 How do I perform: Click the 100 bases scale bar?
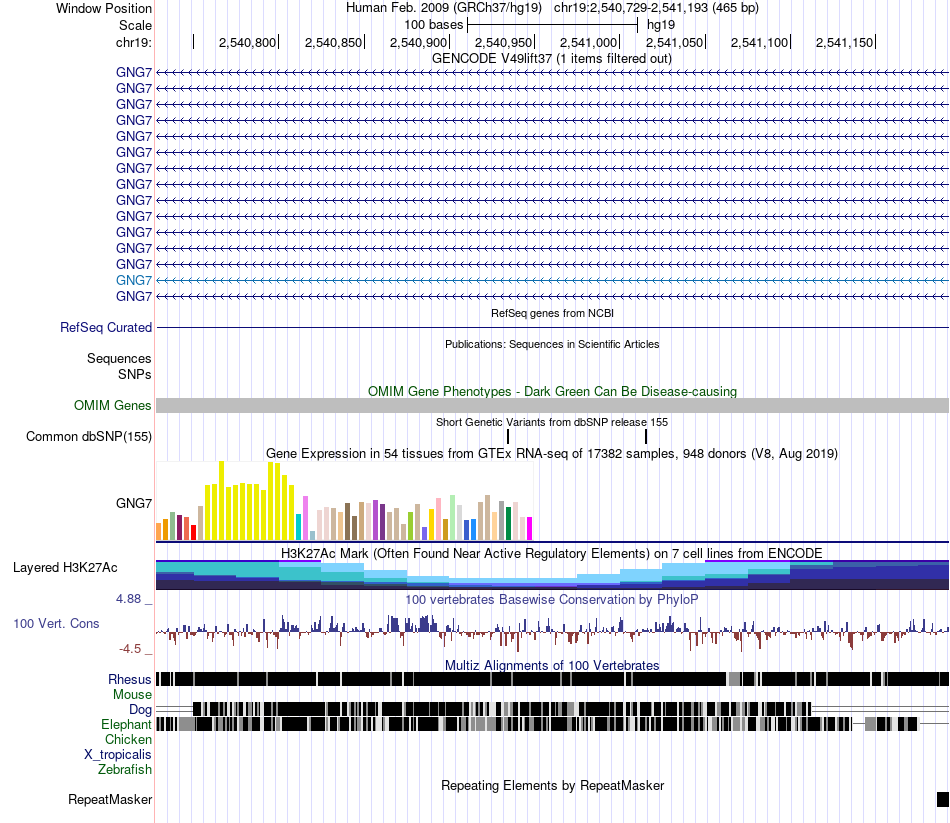coord(553,25)
